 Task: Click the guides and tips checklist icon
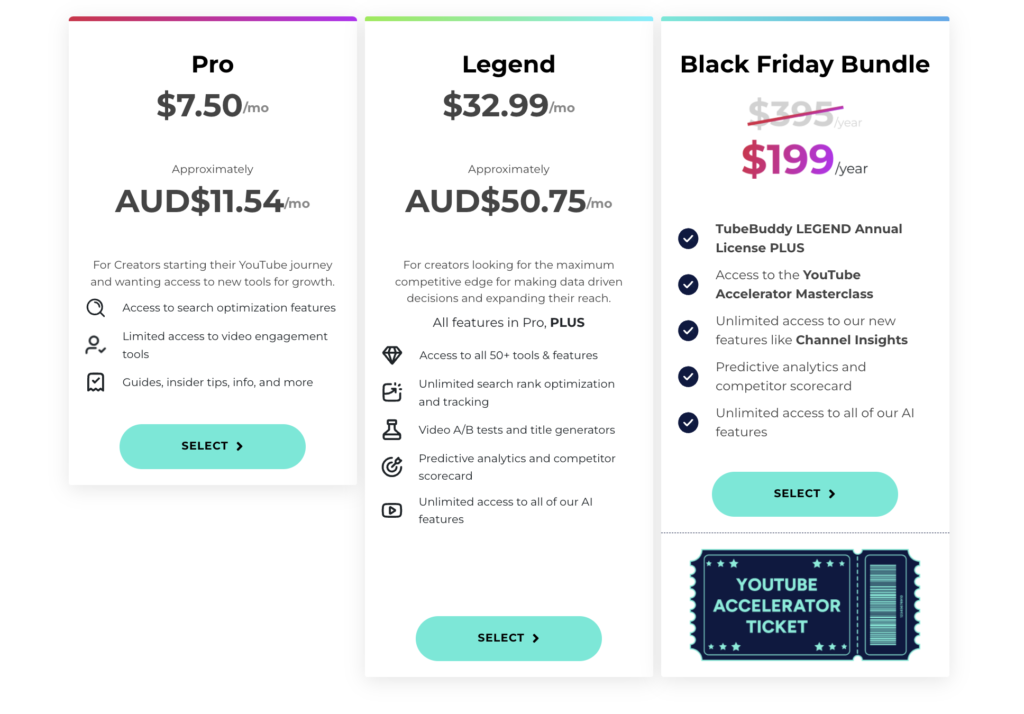coord(96,382)
